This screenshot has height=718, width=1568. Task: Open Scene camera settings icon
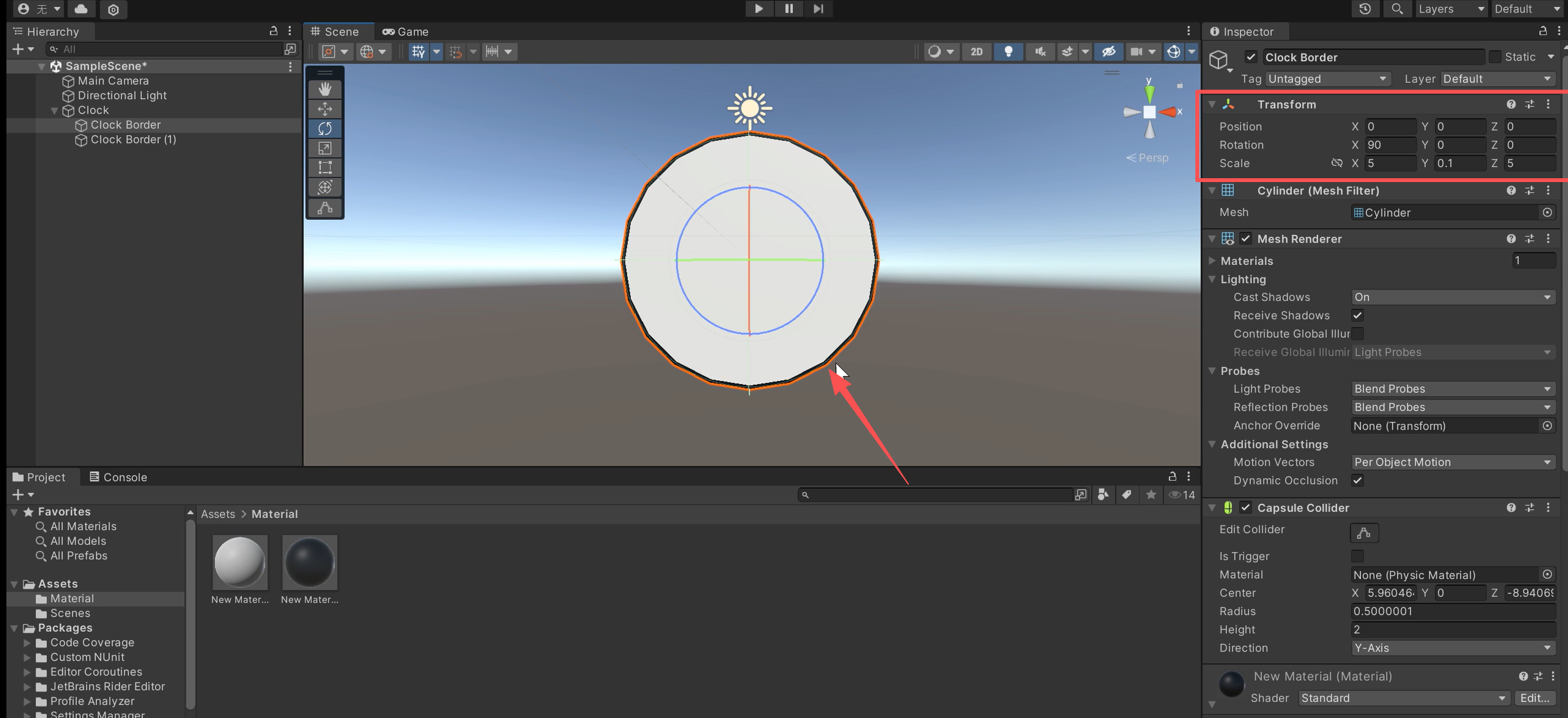click(1137, 51)
